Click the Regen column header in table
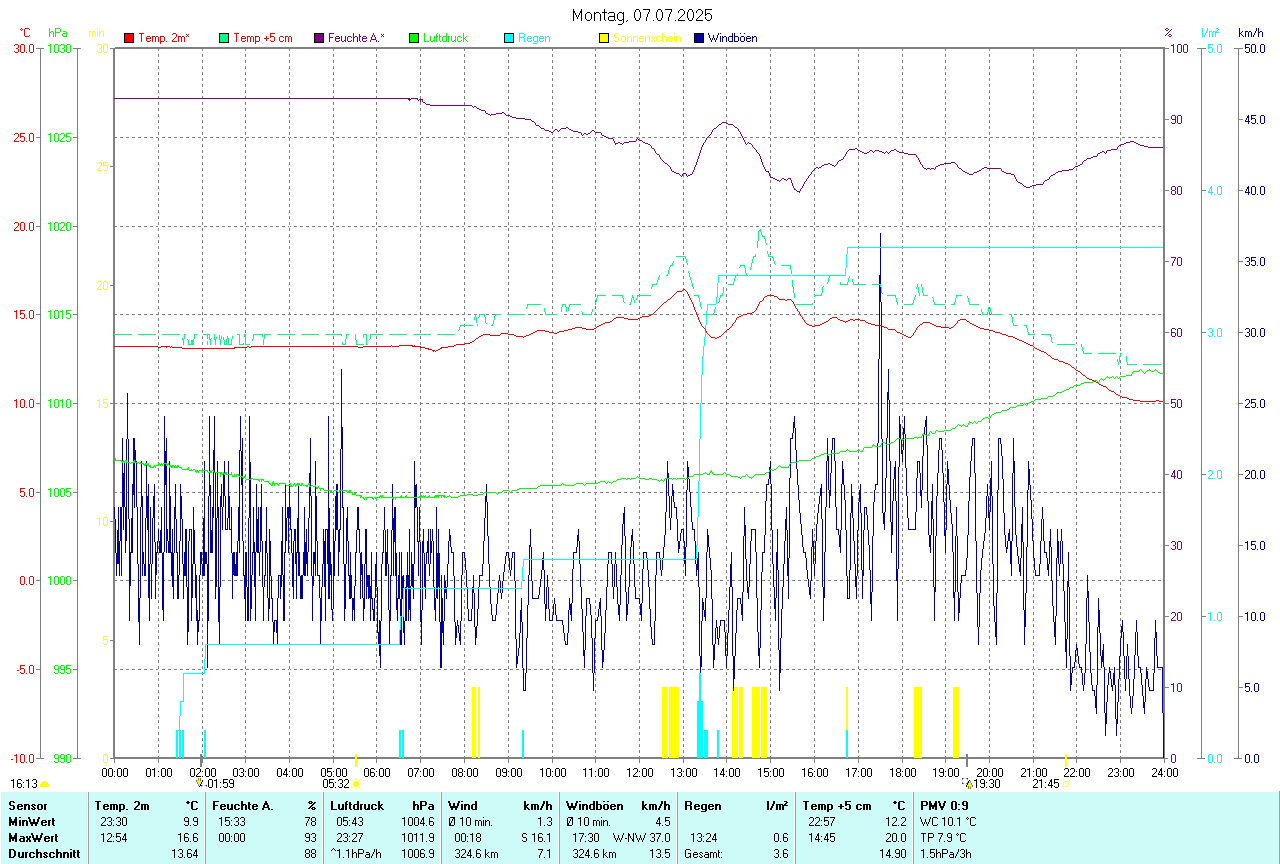Viewport: 1280px width, 864px height. point(703,805)
